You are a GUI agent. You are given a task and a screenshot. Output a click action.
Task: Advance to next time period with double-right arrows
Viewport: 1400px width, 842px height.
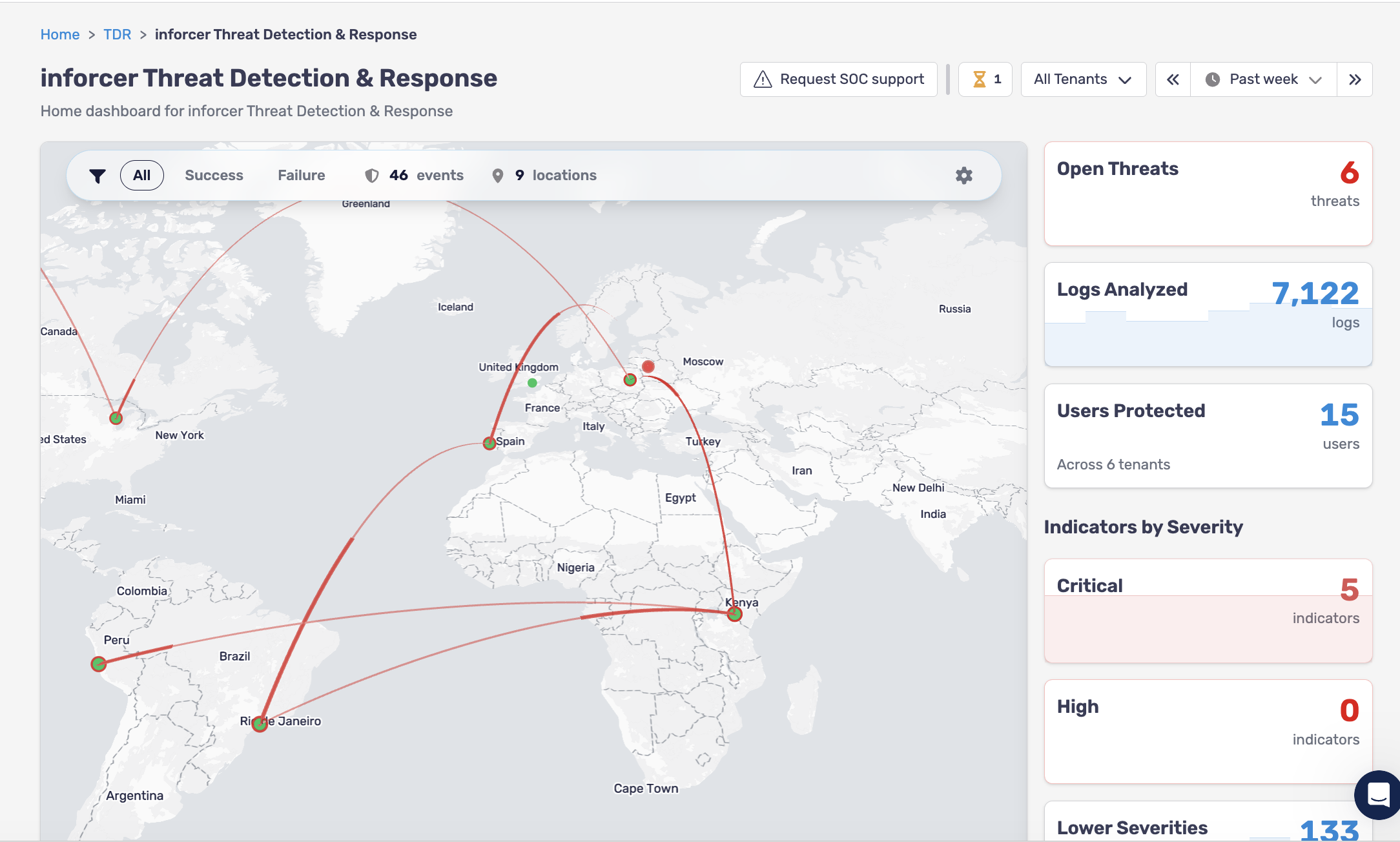pos(1355,79)
